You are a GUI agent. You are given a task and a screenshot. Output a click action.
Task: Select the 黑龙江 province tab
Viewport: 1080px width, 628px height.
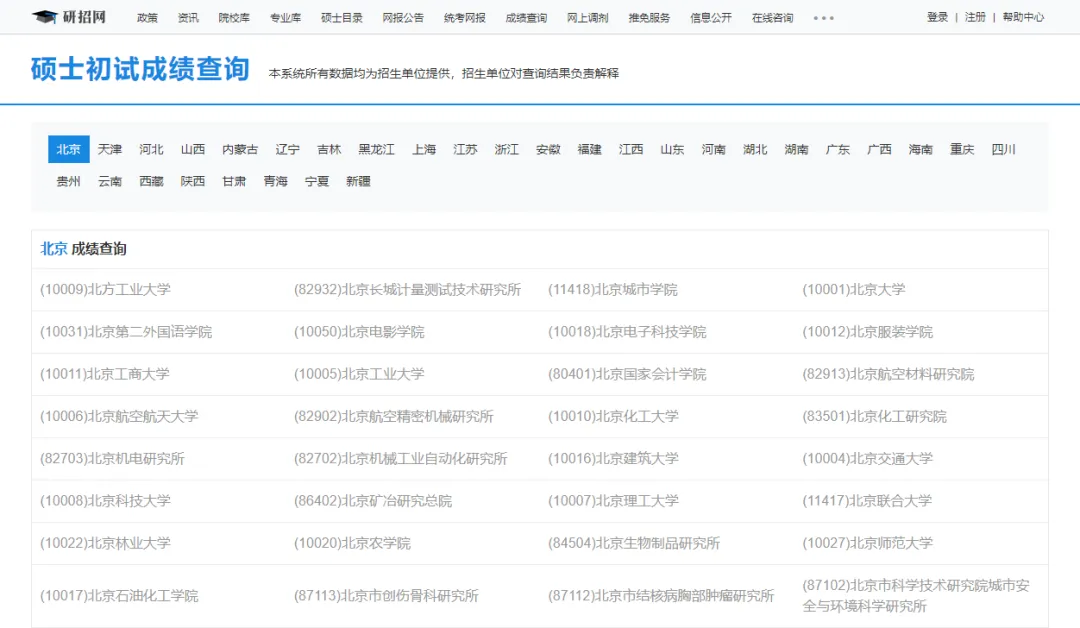(377, 149)
